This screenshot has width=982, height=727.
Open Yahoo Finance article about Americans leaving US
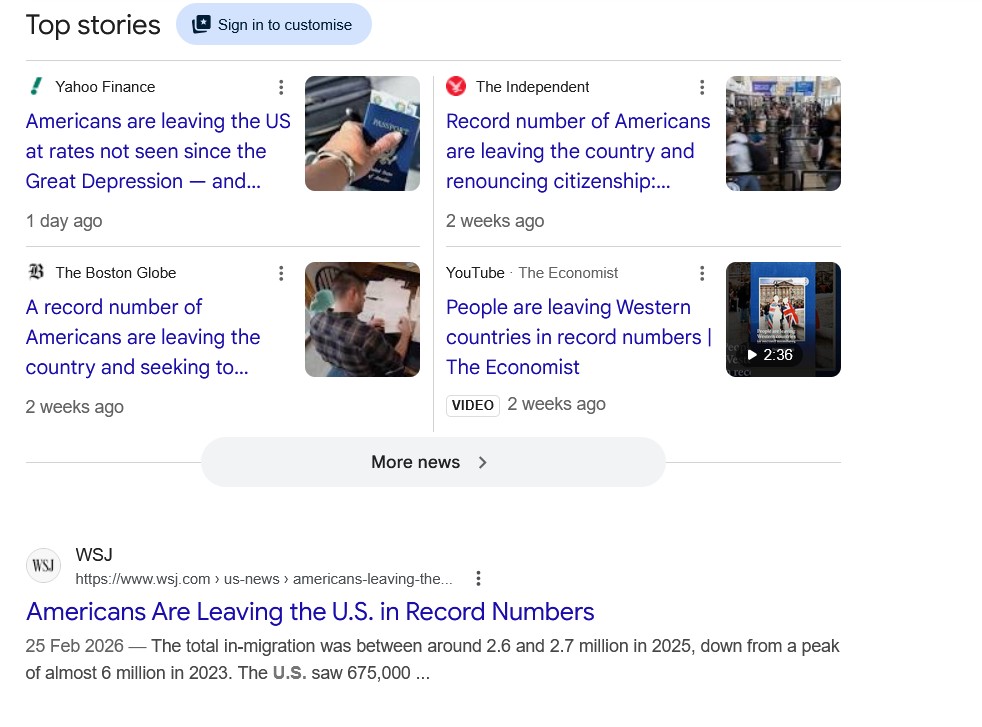(x=158, y=151)
